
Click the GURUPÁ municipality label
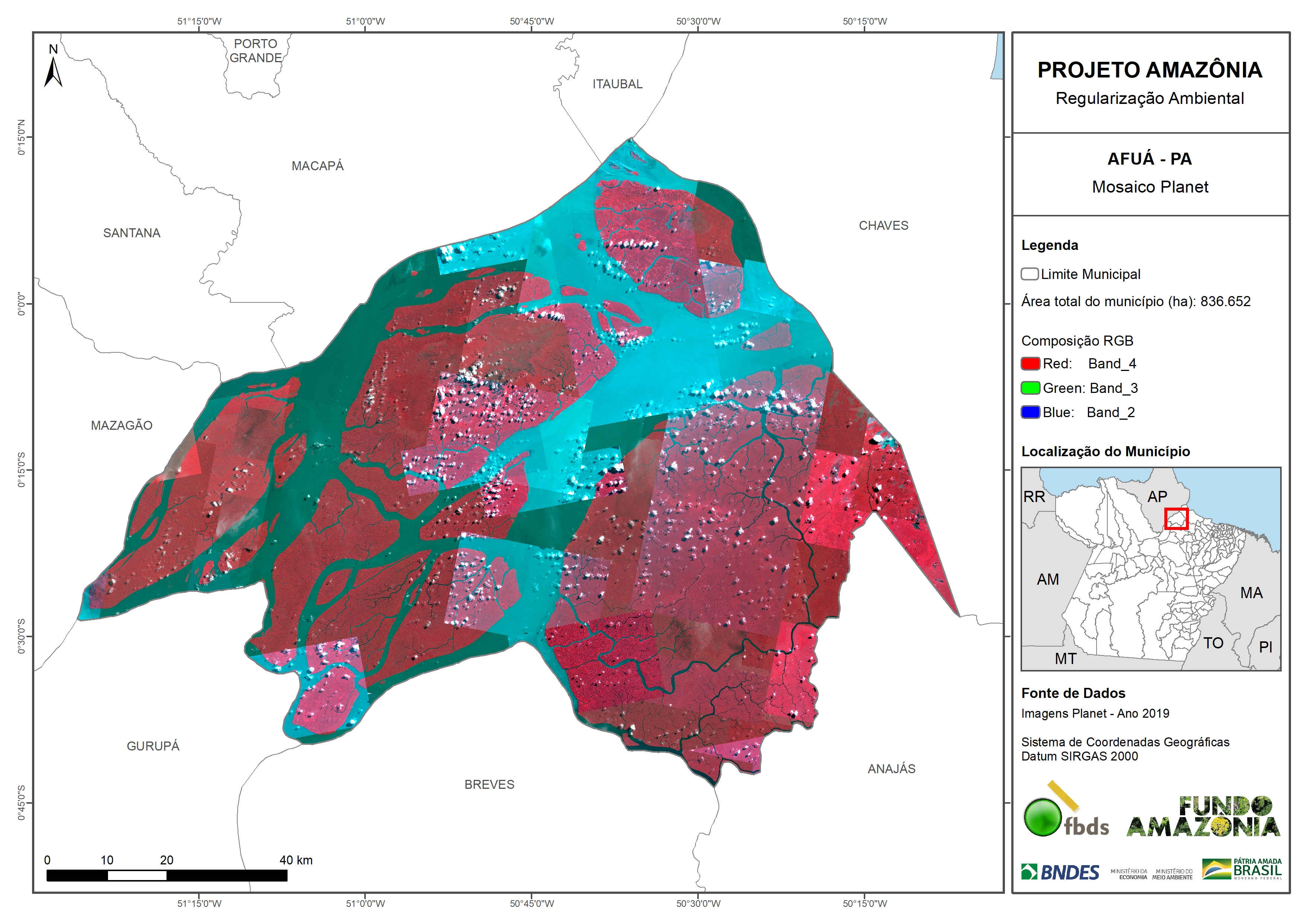click(153, 746)
